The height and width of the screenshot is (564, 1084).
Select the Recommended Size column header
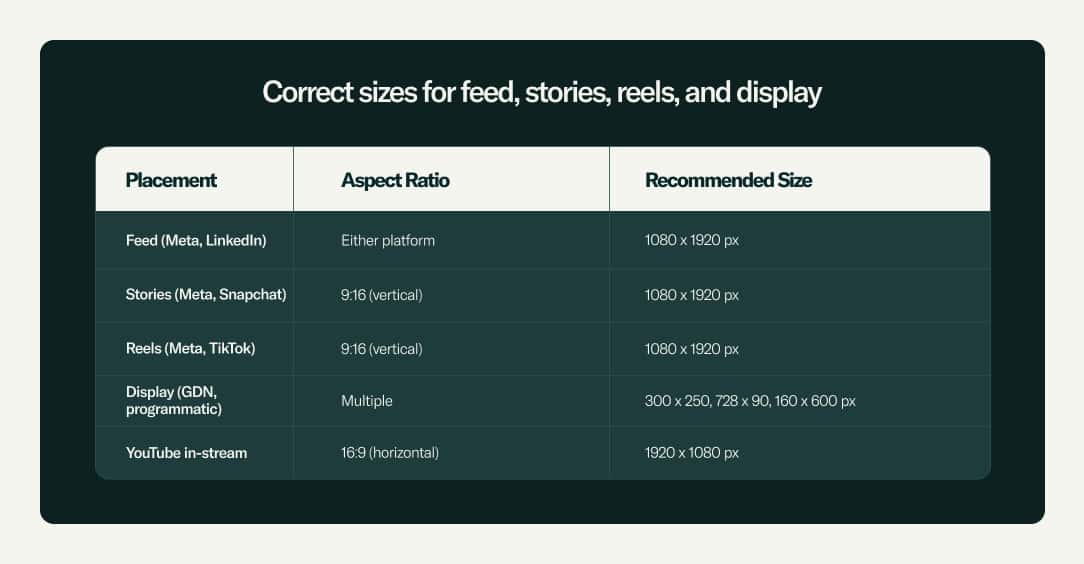tap(728, 181)
